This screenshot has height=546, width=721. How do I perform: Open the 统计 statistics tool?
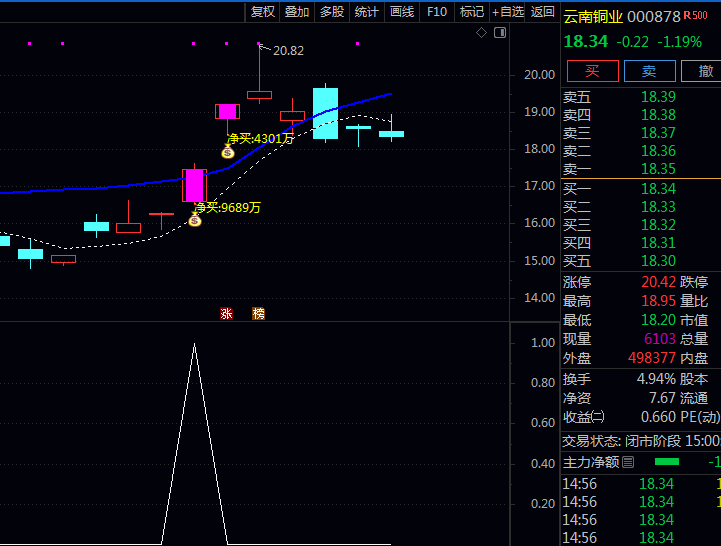click(366, 11)
